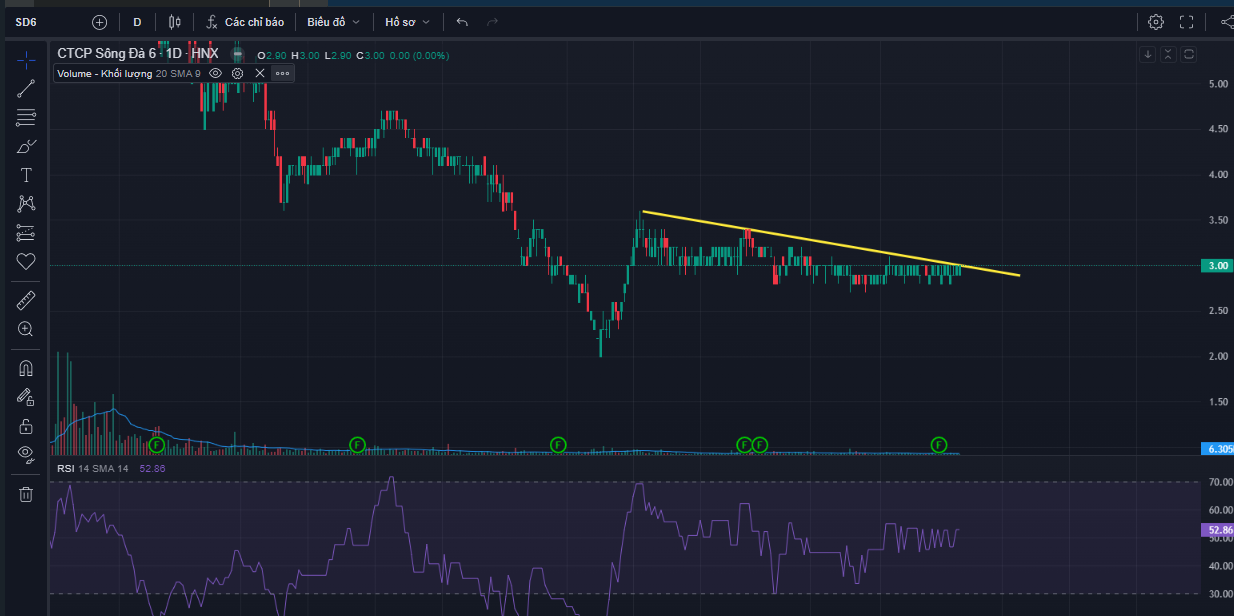
Task: Open Volume indicator more options menu
Action: [x=282, y=73]
